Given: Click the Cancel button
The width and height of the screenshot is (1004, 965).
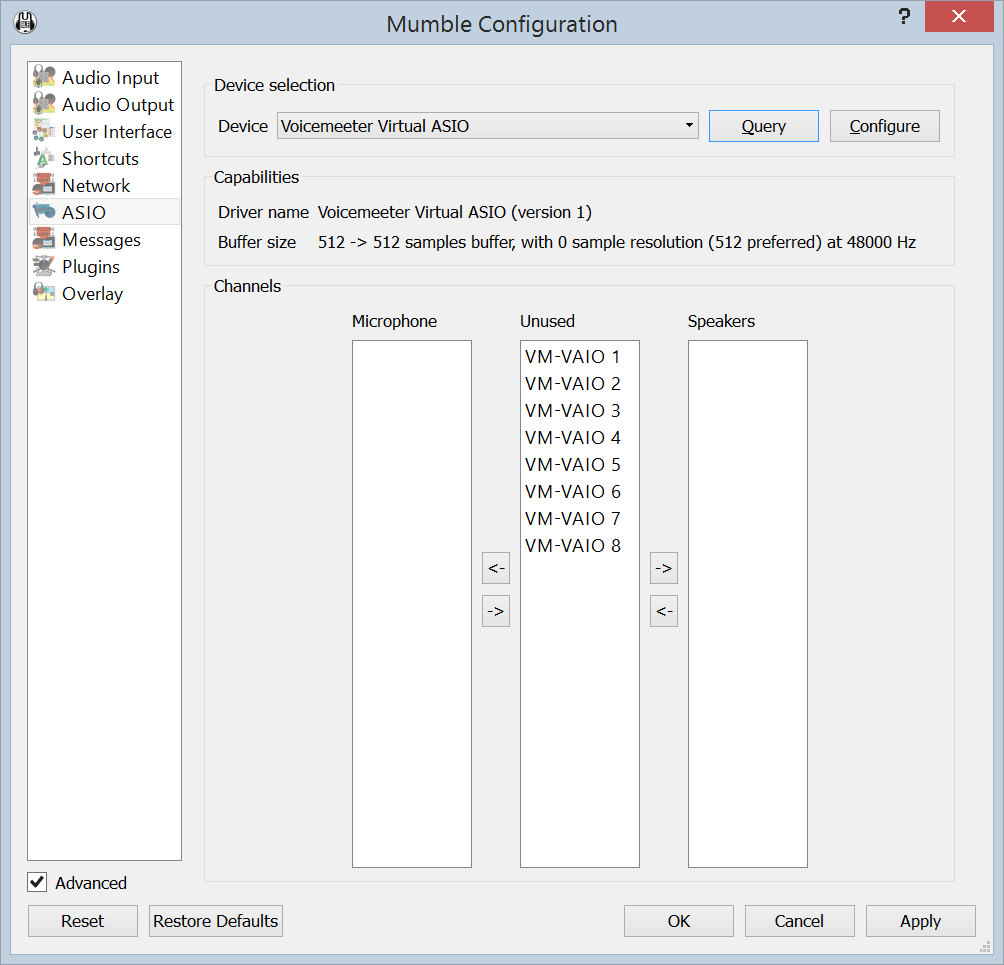Looking at the screenshot, I should click(799, 921).
